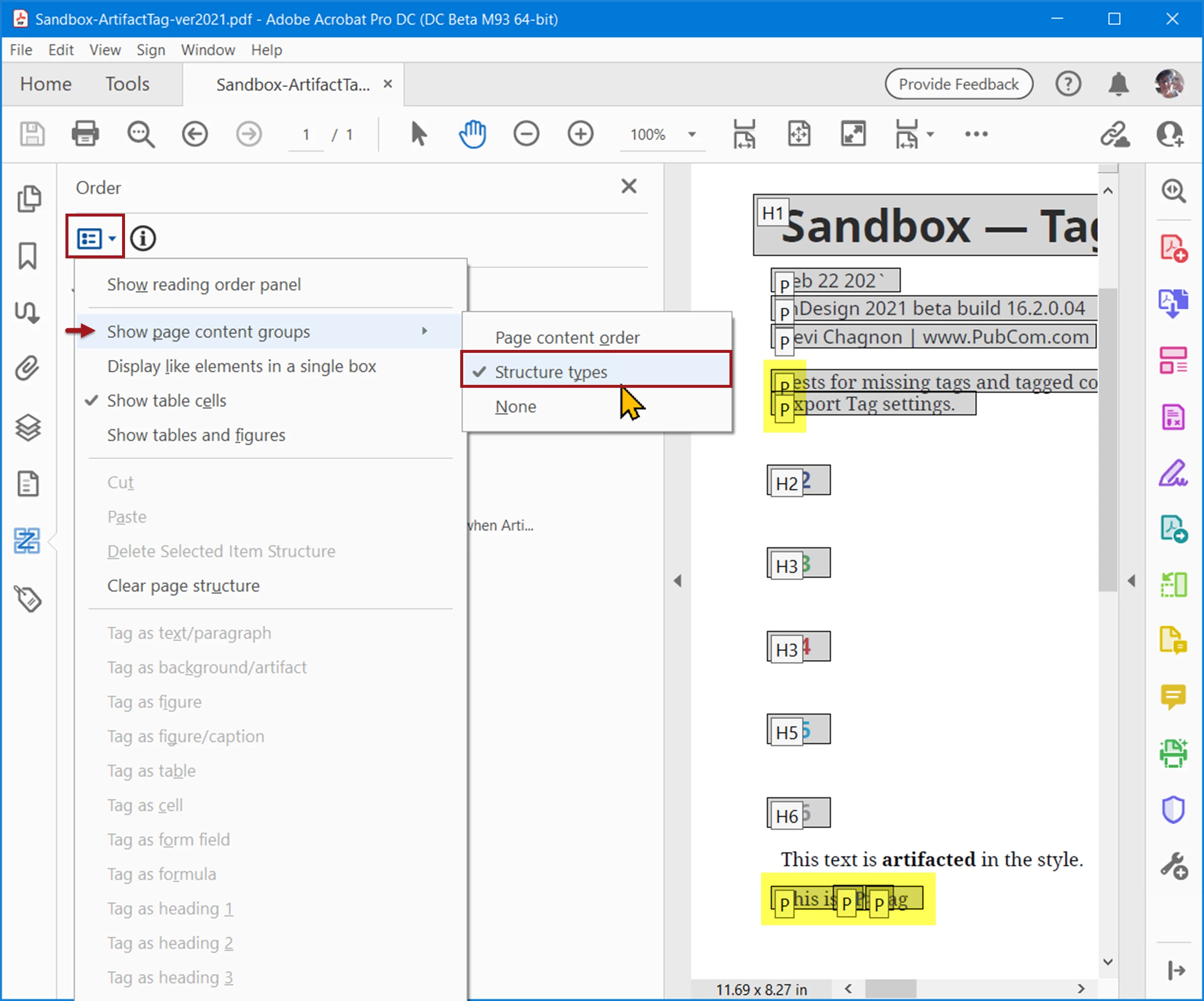Click the horizontal scrollbar thumb
This screenshot has width=1204, height=1001.
click(x=890, y=989)
